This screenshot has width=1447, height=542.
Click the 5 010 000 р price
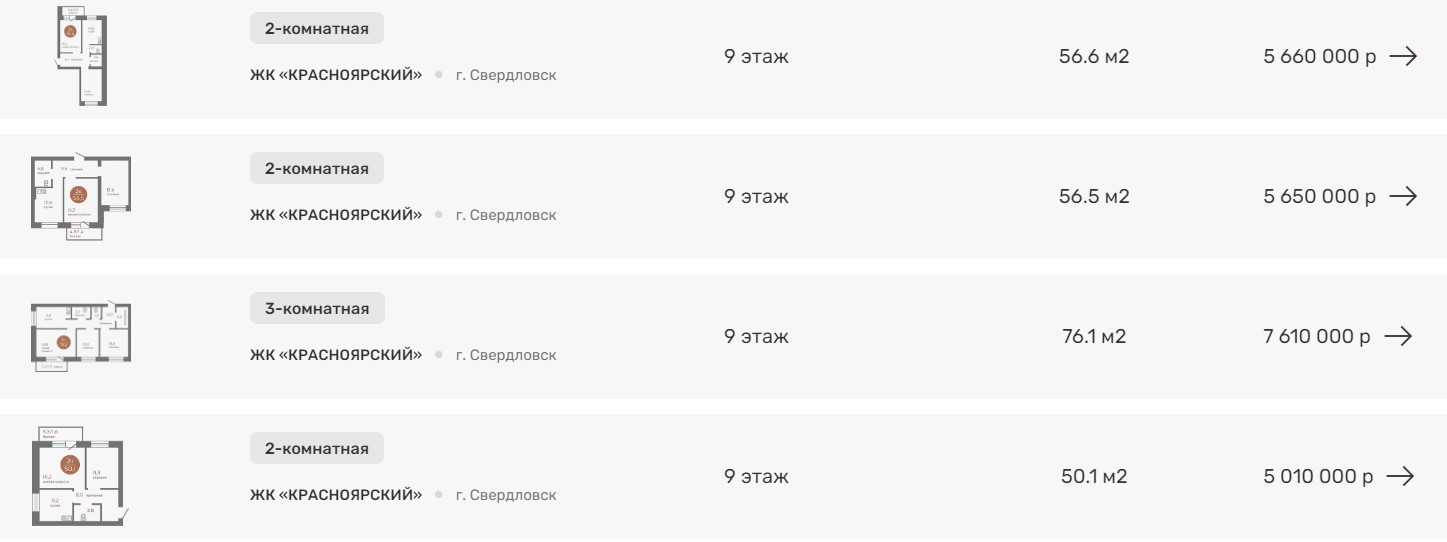click(x=1318, y=477)
